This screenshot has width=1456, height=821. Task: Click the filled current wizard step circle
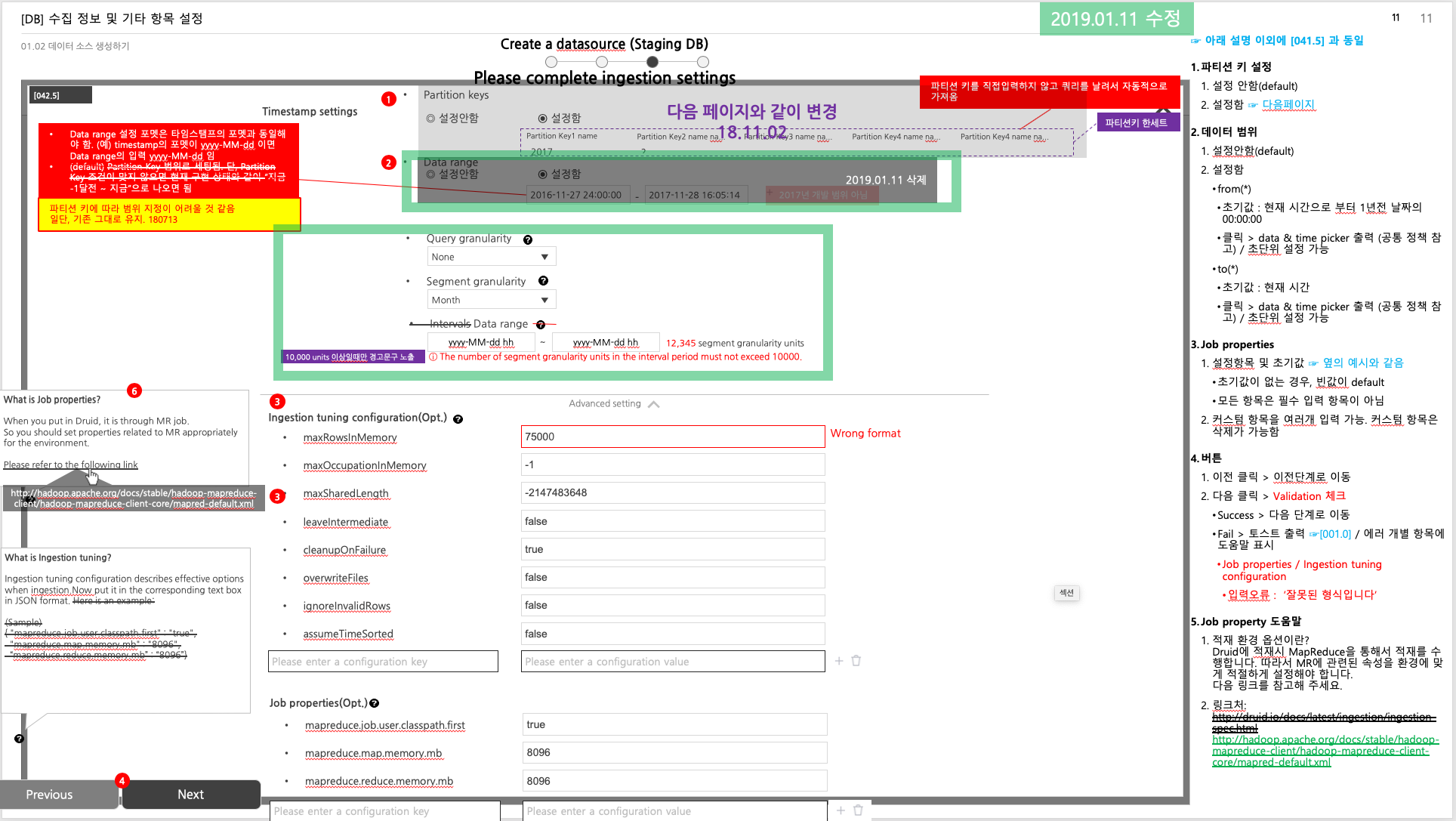tap(652, 62)
